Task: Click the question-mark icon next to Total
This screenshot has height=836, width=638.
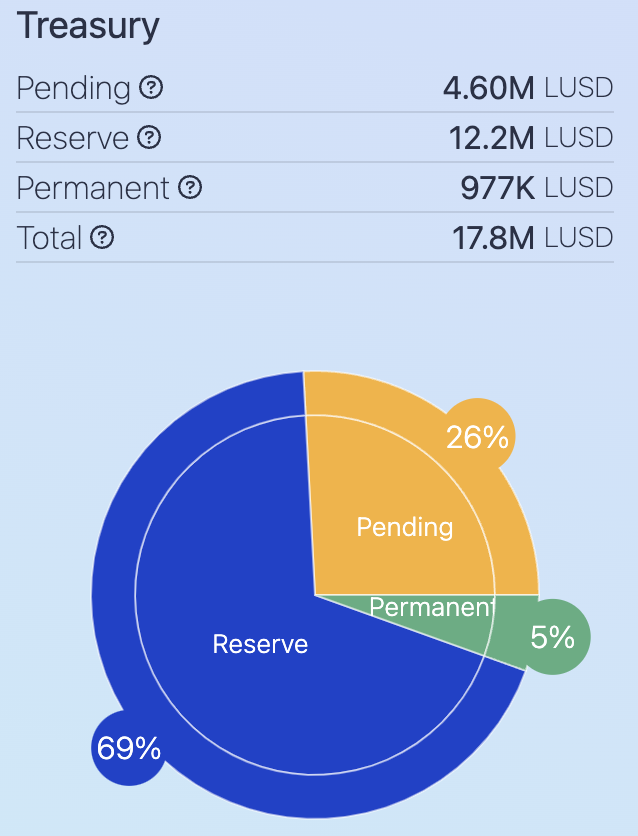Action: tap(102, 238)
